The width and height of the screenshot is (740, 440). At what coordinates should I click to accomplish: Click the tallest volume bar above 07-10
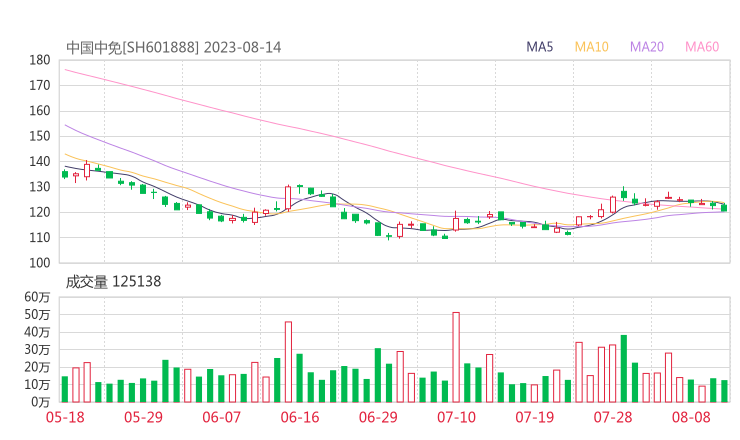click(456, 357)
